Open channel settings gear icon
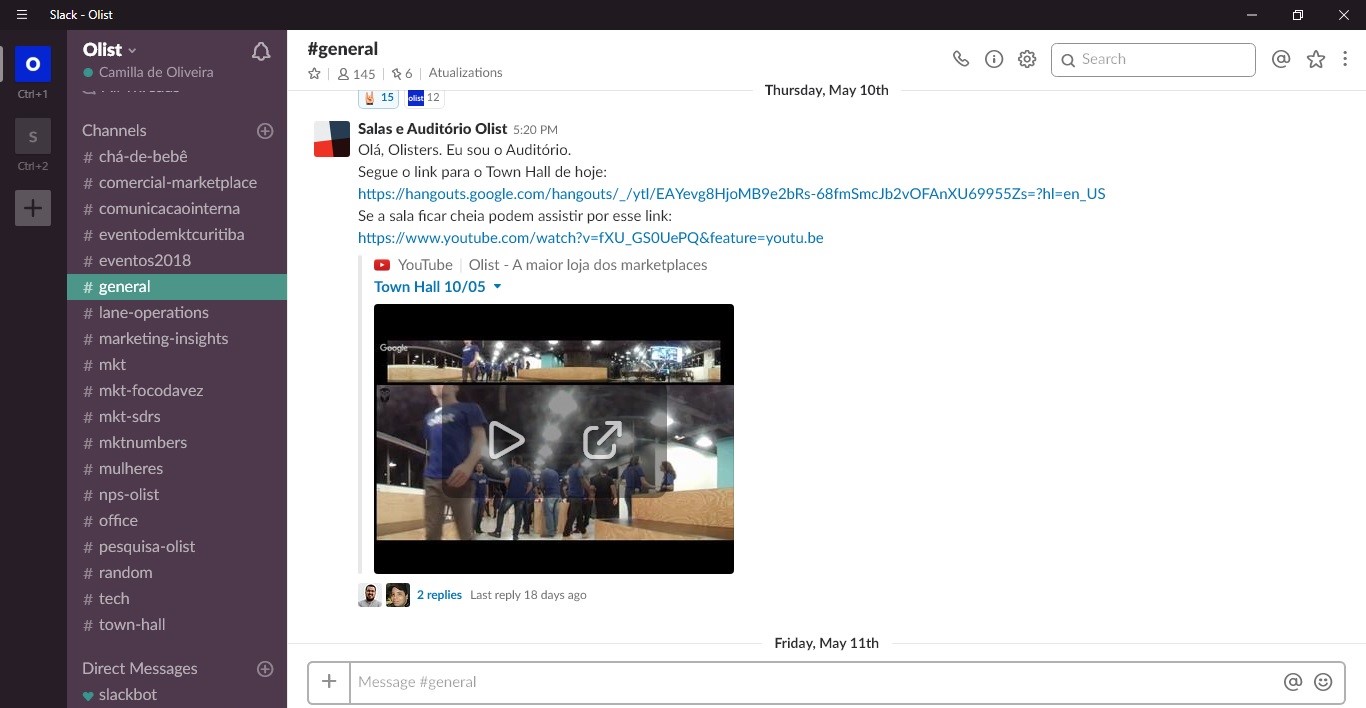Screen dimensions: 1366x708 click(x=1027, y=59)
